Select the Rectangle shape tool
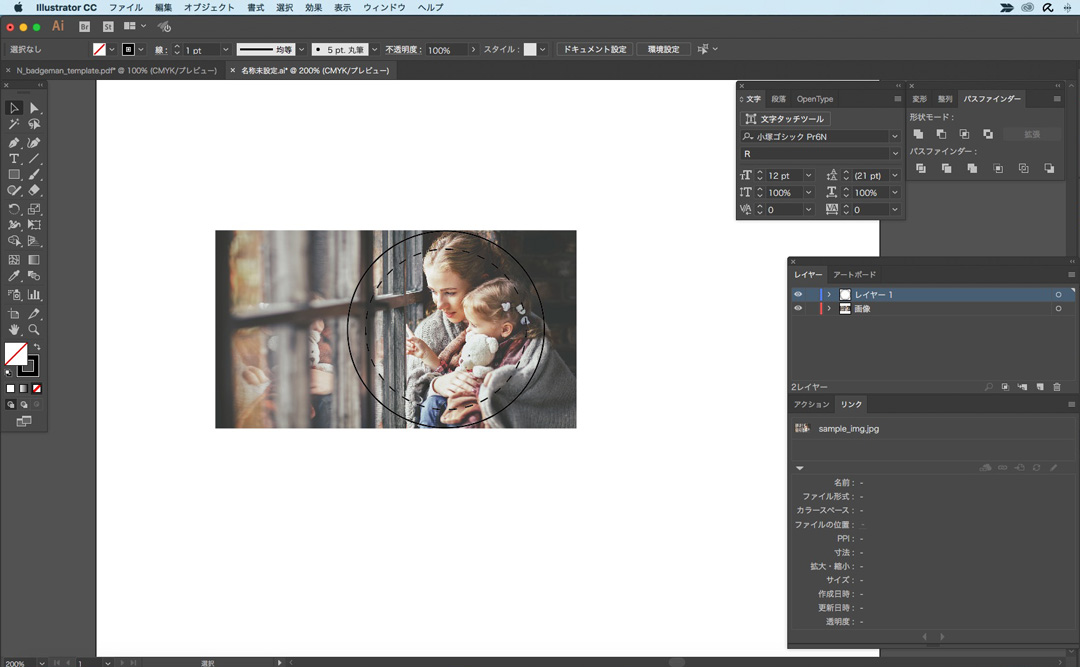This screenshot has width=1080, height=667. click(x=14, y=175)
